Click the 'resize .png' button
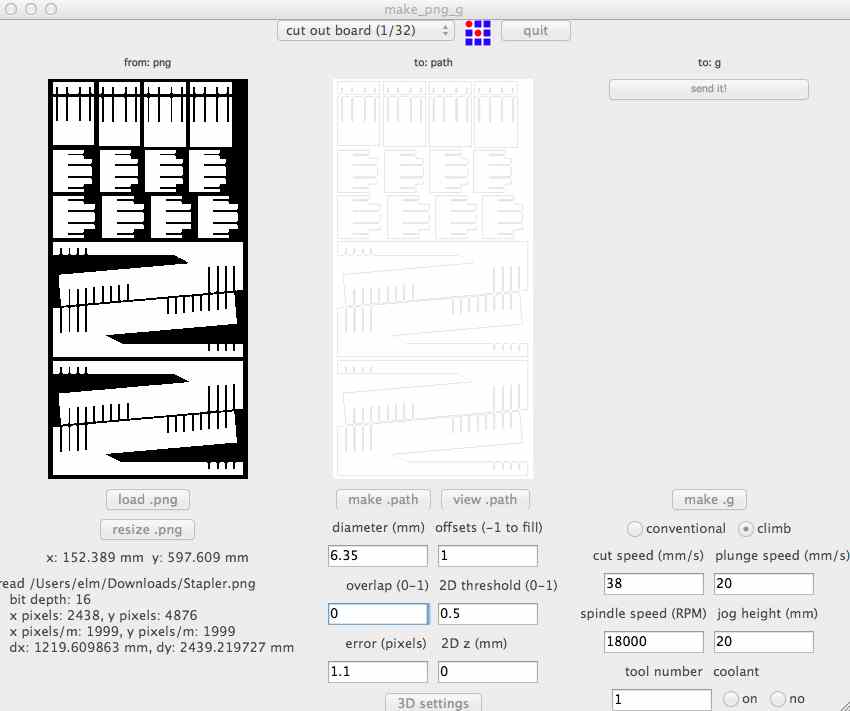This screenshot has width=850, height=711. click(147, 529)
